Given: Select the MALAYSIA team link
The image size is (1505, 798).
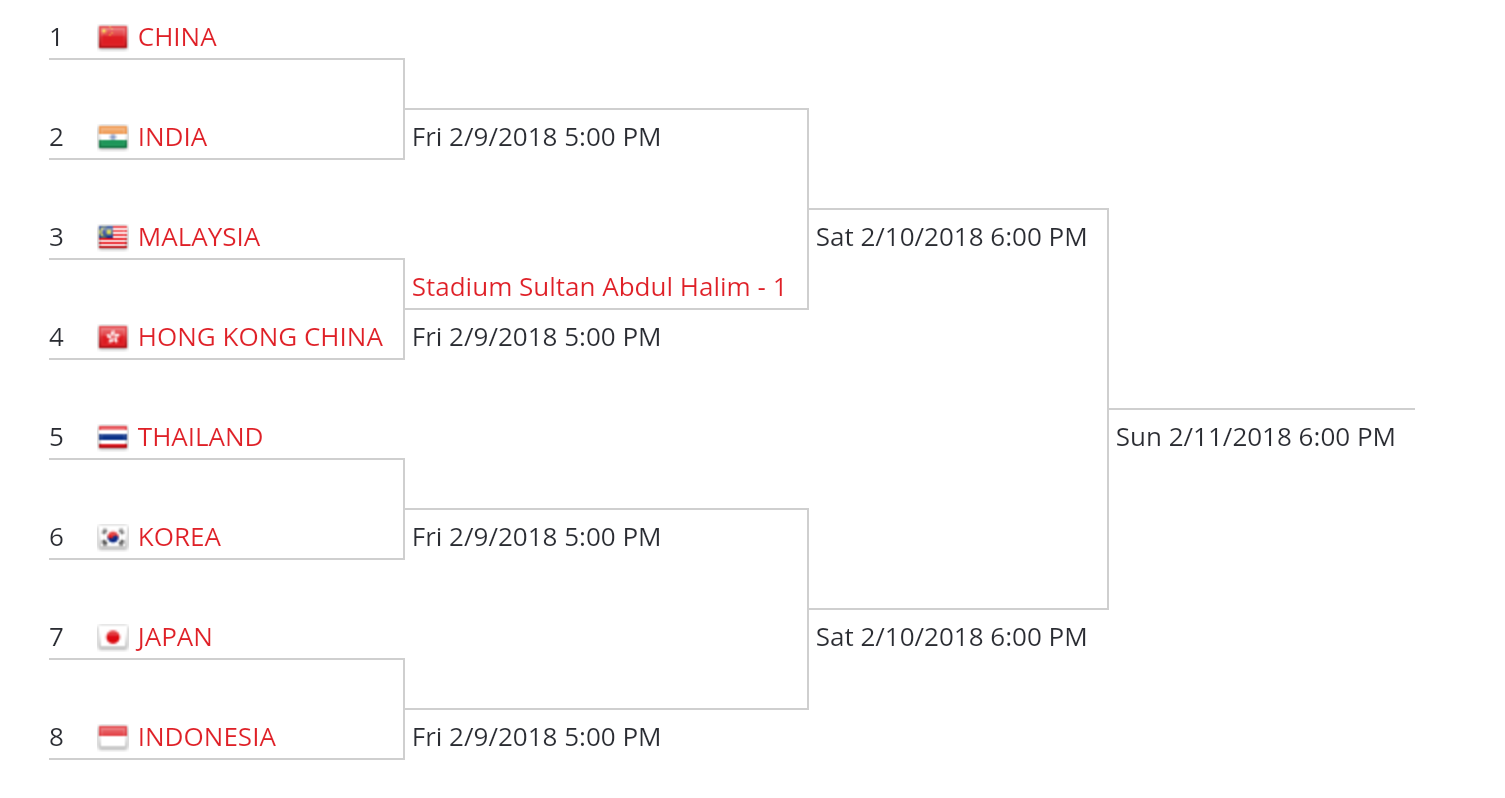Looking at the screenshot, I should [x=199, y=238].
